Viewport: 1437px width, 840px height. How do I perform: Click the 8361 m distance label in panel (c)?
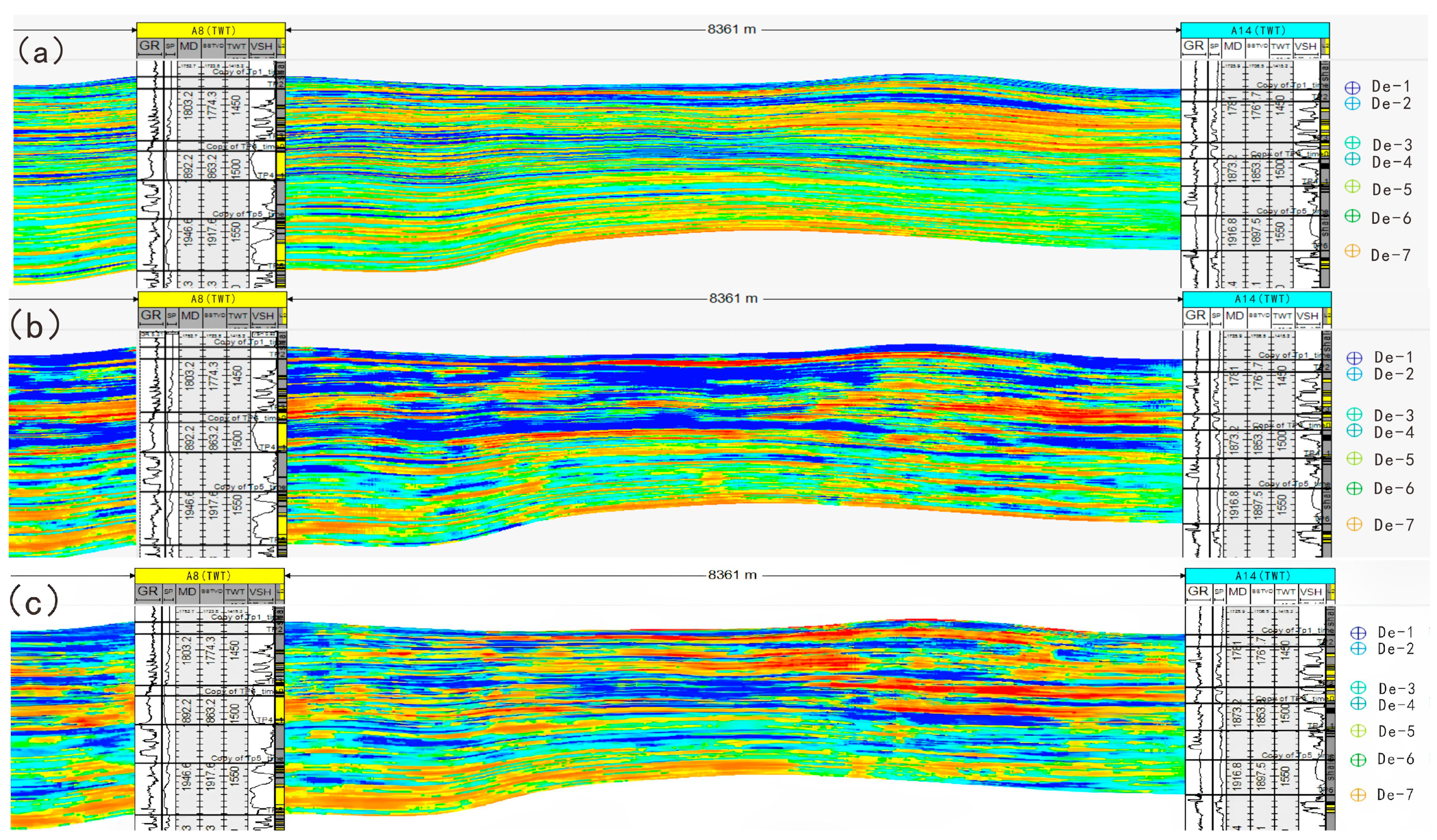[732, 575]
